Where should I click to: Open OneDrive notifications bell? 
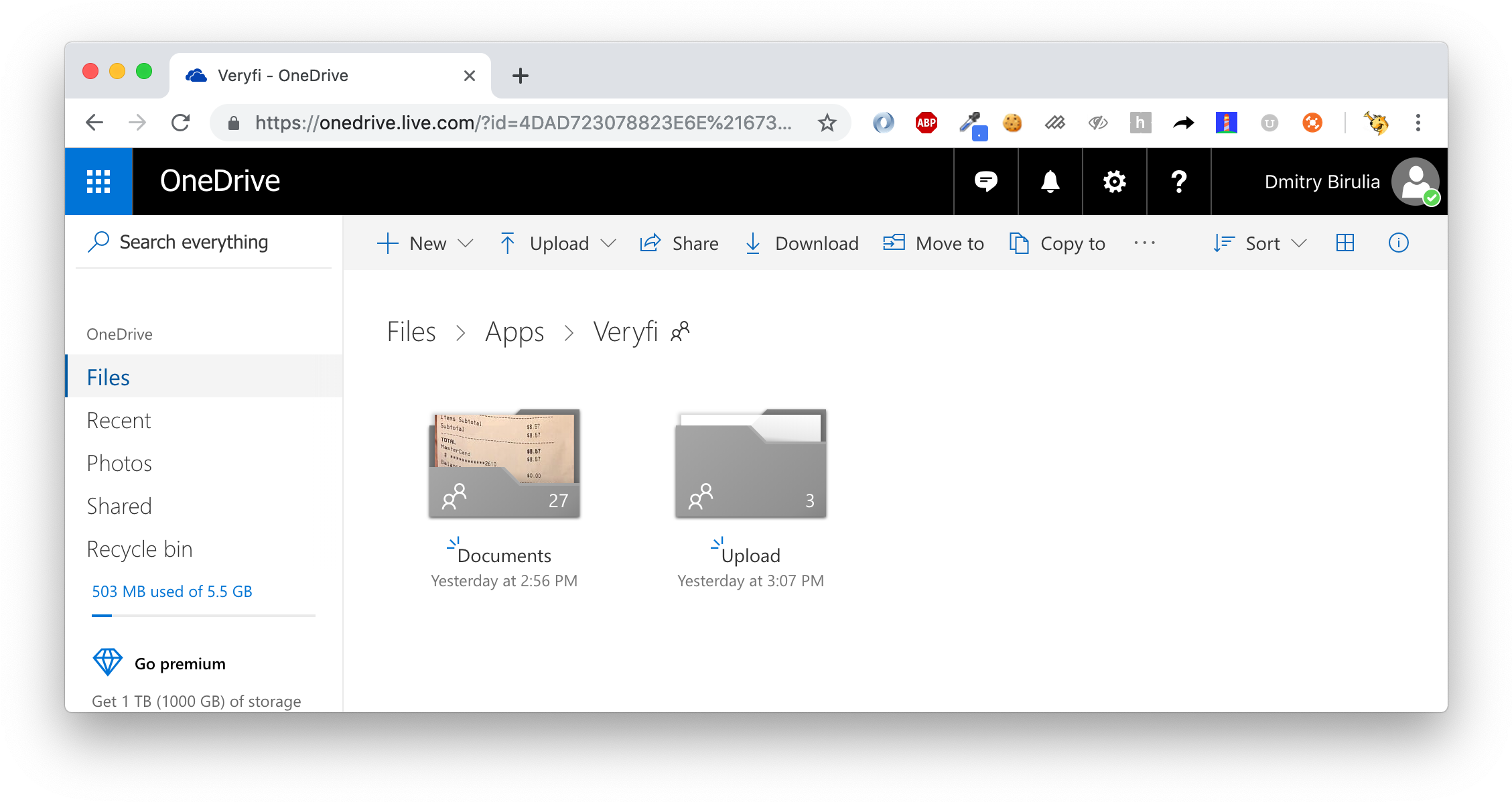[x=1050, y=182]
